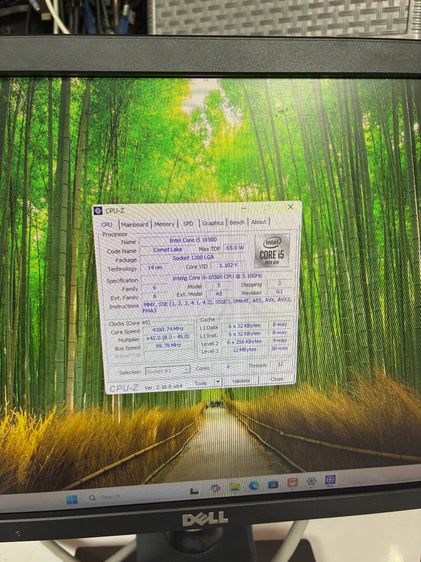Click the Comet Lake code name value

(167, 250)
